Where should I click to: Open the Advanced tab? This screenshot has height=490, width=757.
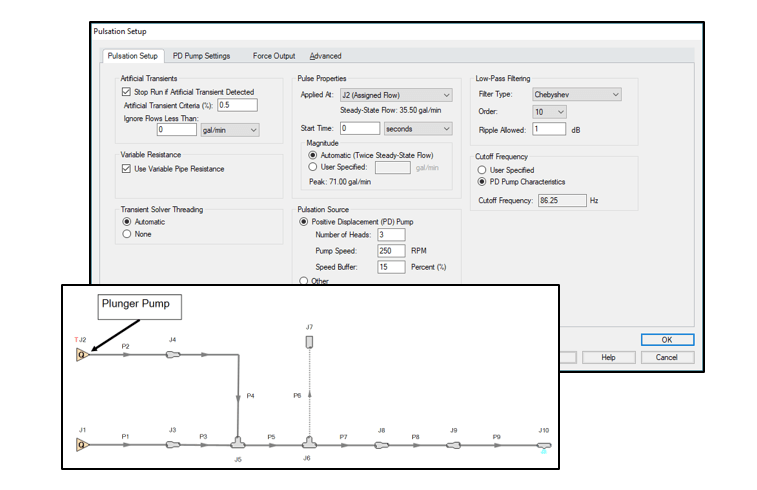[325, 56]
